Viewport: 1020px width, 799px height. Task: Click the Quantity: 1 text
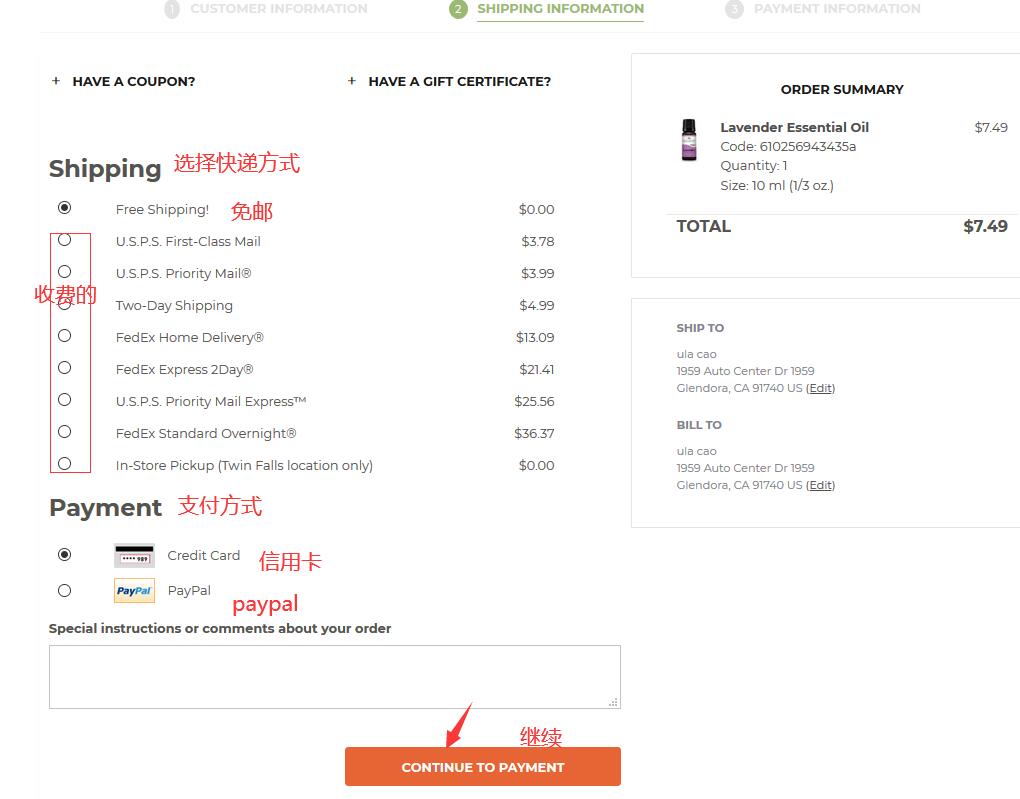click(754, 166)
